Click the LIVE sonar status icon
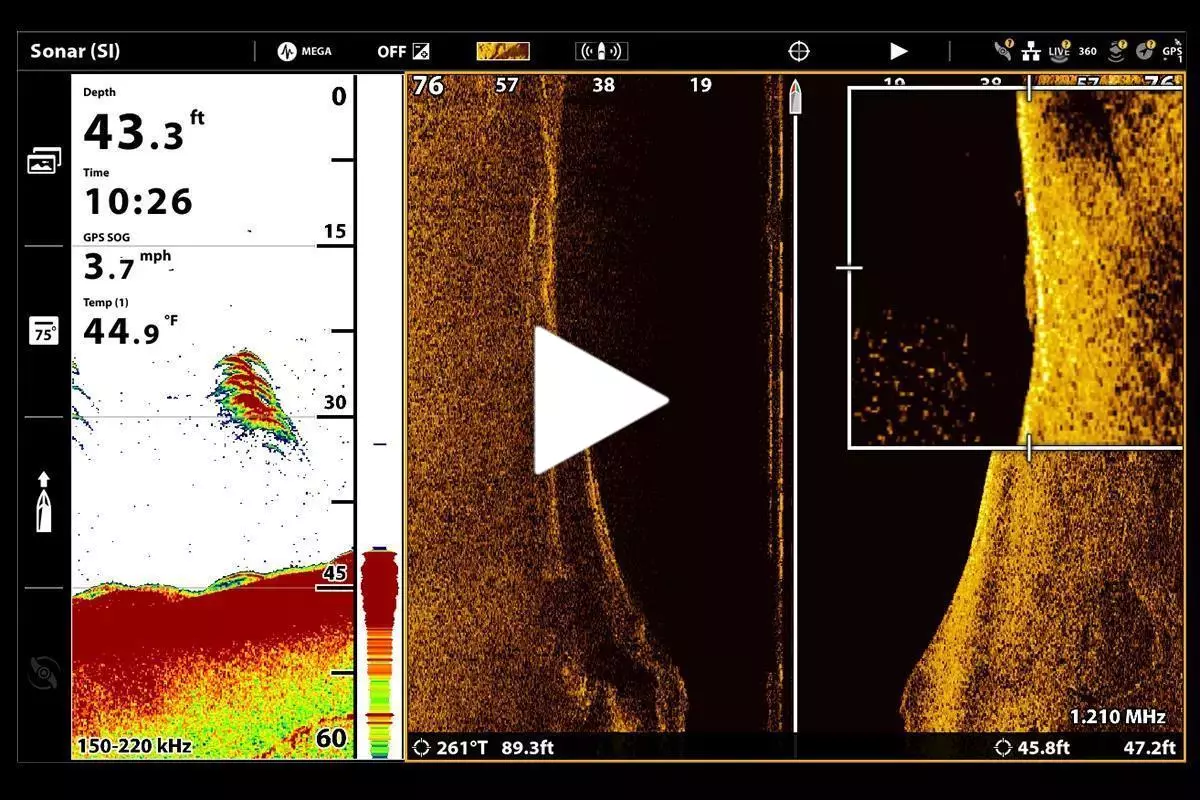 tap(1059, 51)
